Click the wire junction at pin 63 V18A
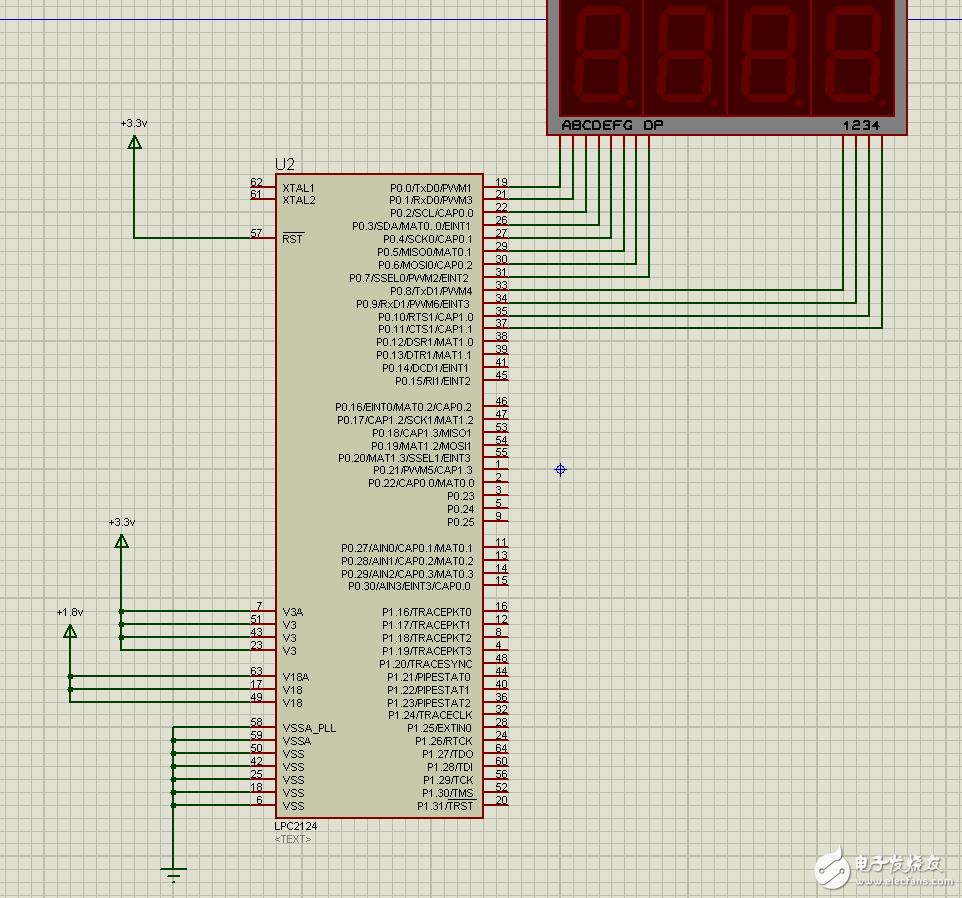Screen dimensions: 962x898 pos(70,677)
